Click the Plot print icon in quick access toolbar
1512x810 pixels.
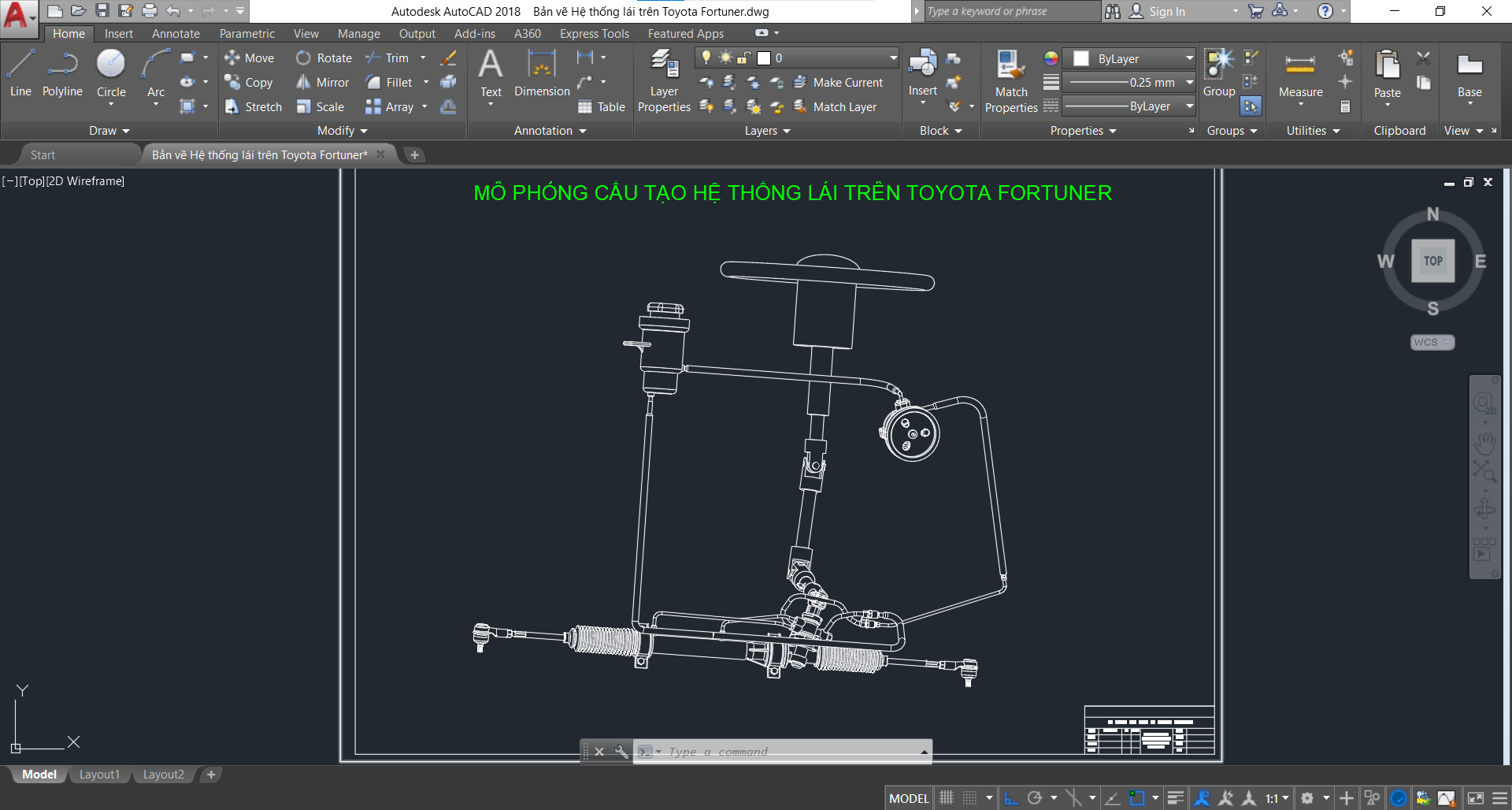click(x=150, y=11)
